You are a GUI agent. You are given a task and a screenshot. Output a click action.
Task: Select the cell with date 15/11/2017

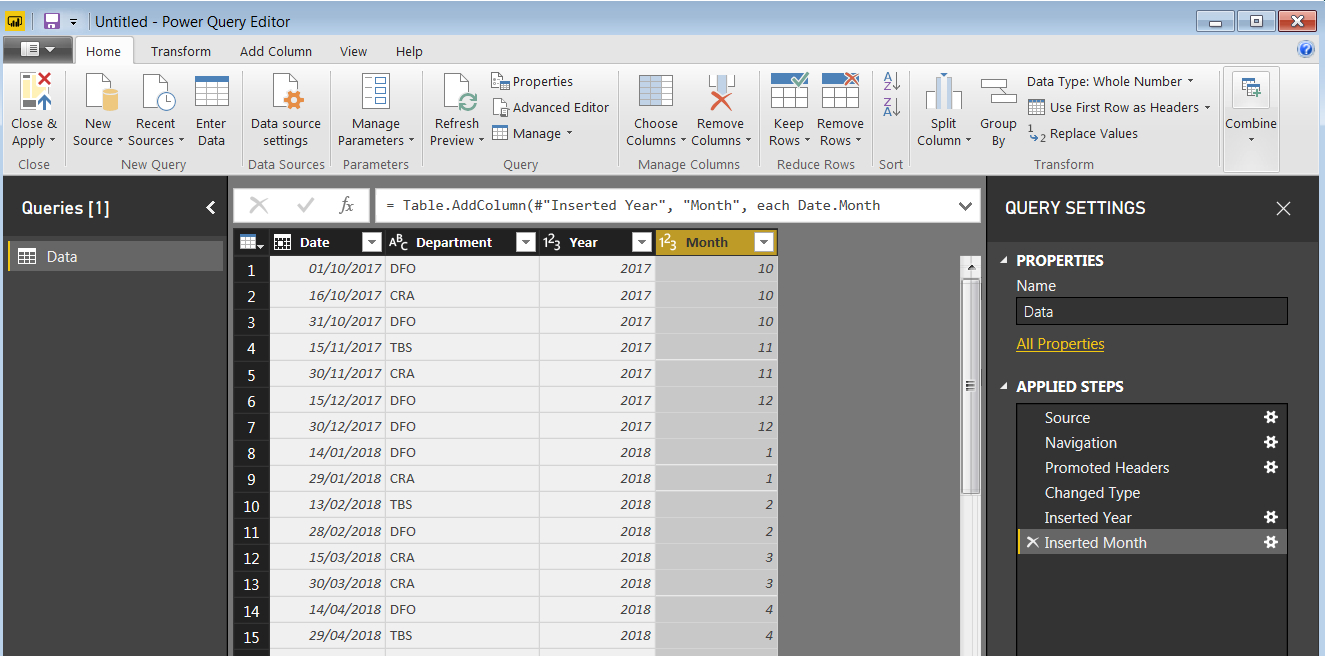327,347
